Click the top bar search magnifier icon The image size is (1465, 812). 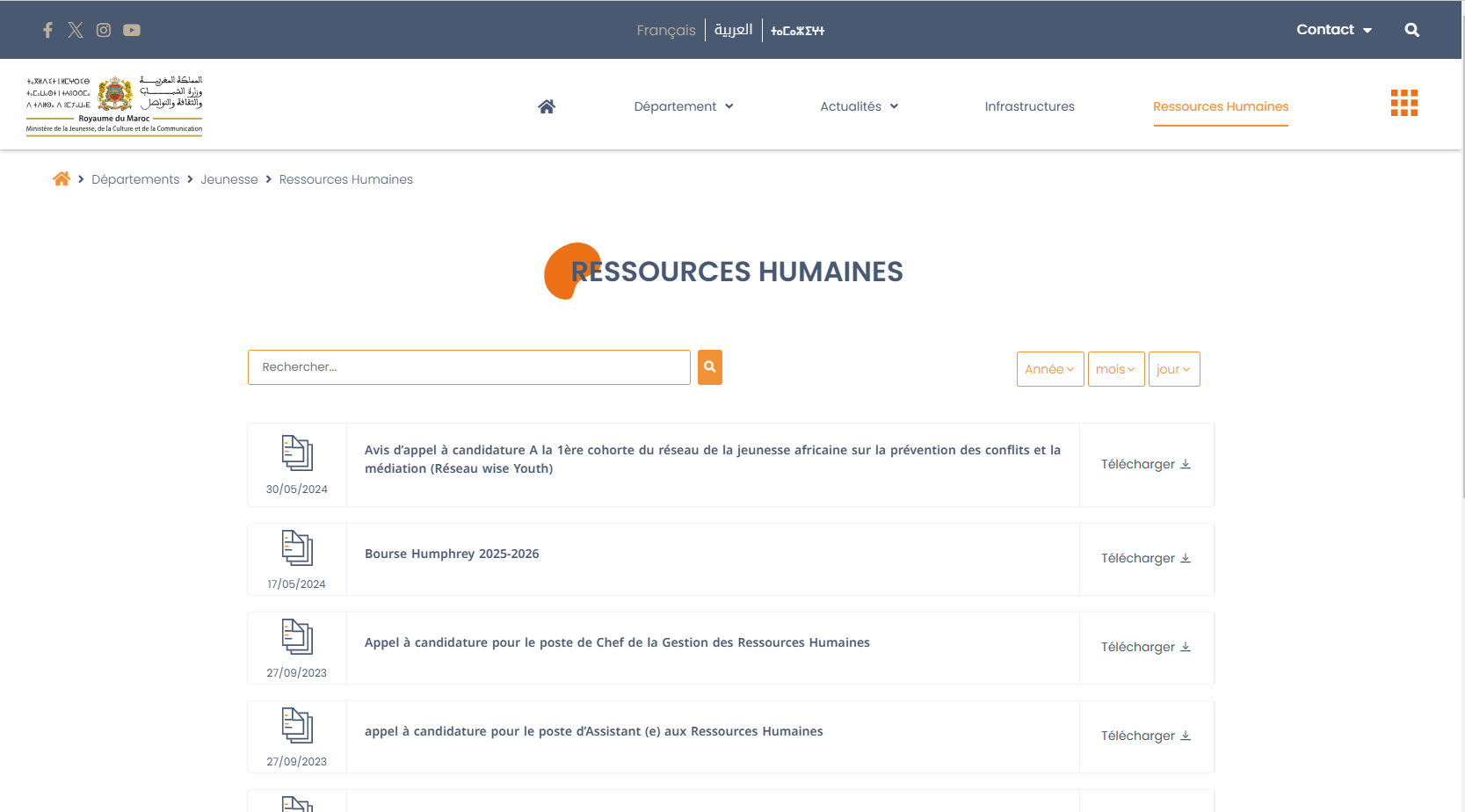click(x=1411, y=30)
